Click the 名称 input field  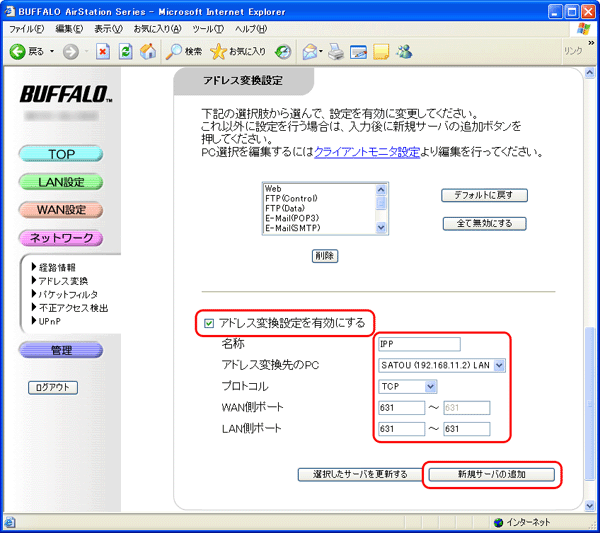point(419,344)
